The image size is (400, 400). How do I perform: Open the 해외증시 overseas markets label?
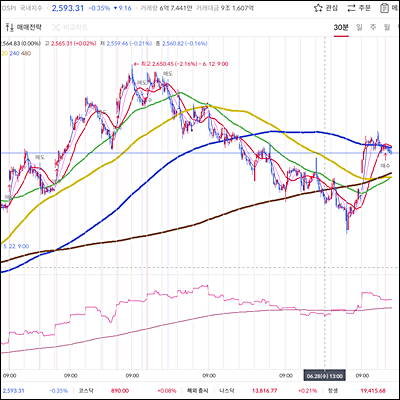[x=197, y=391]
